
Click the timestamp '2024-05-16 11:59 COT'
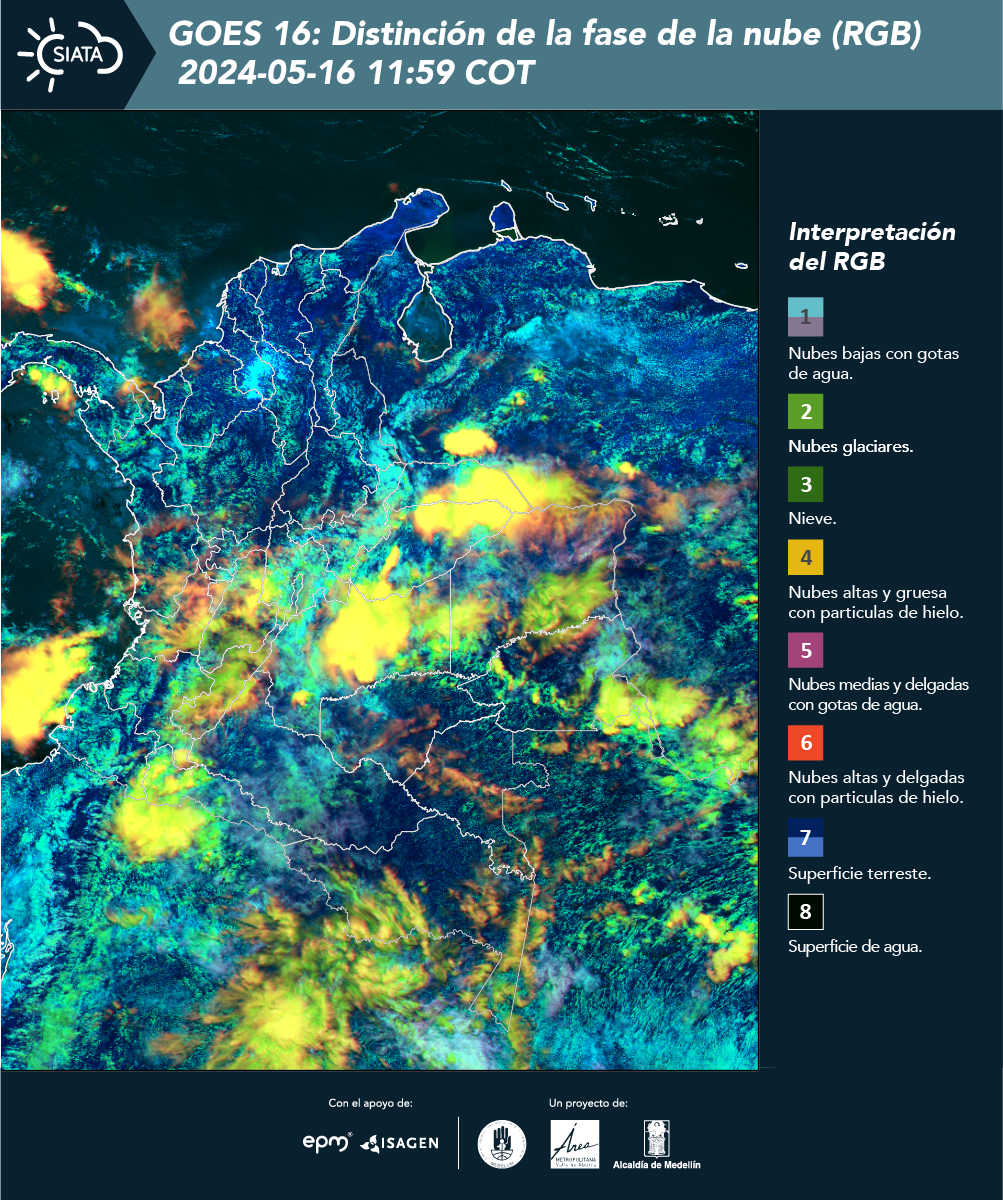point(356,73)
